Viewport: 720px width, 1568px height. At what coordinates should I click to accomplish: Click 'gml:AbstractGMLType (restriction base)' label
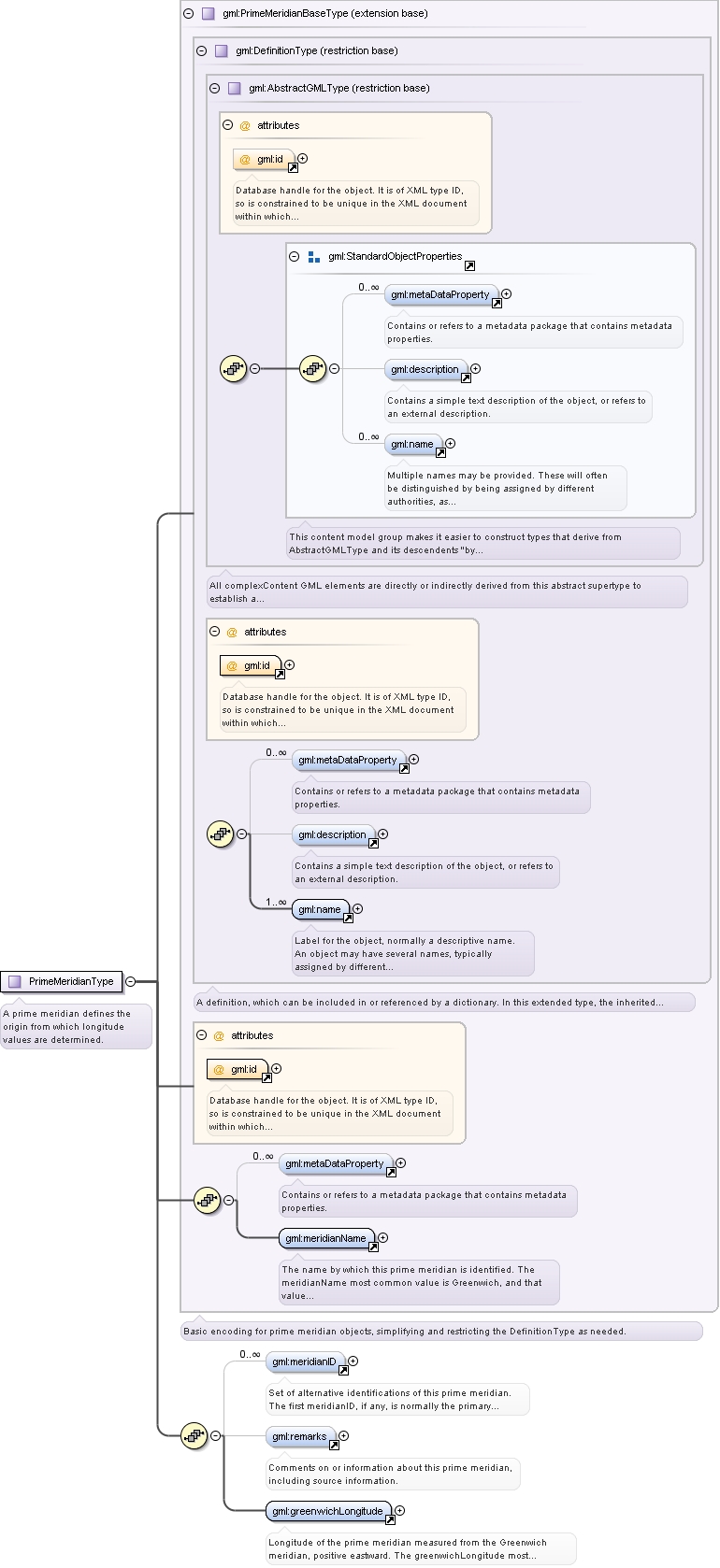[339, 89]
